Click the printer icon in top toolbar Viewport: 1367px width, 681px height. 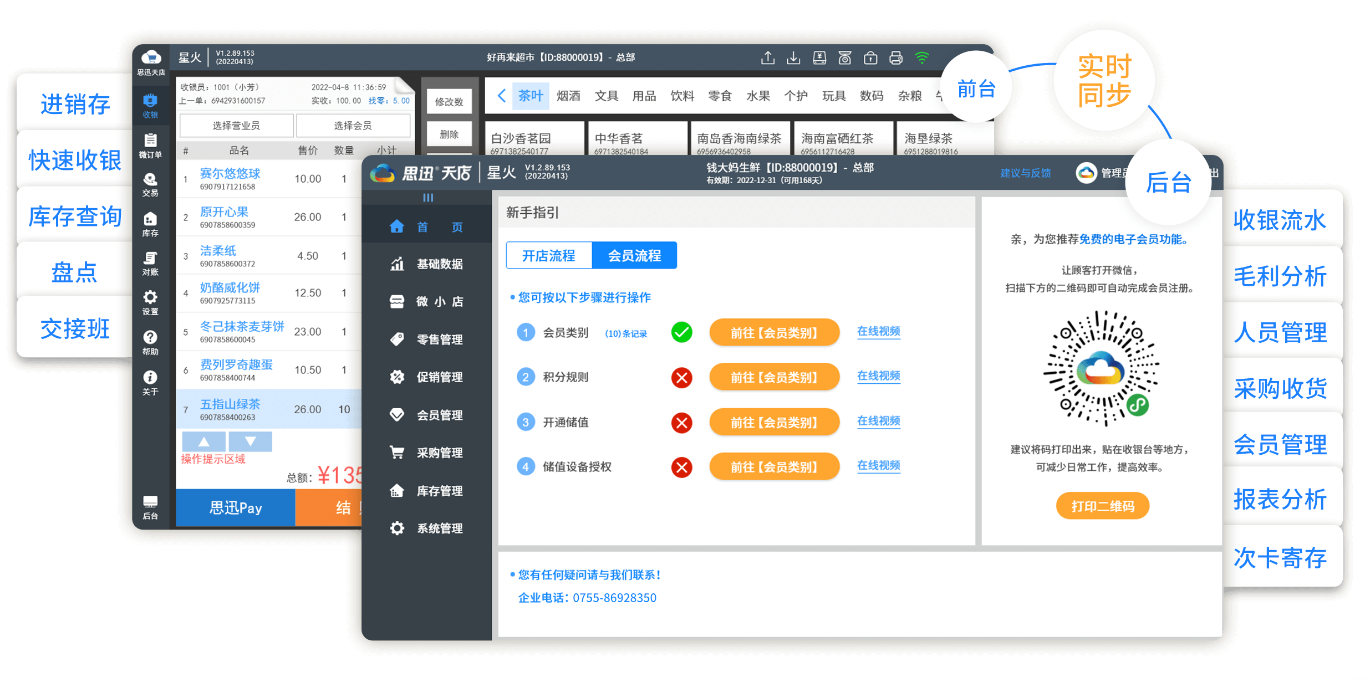tap(896, 58)
